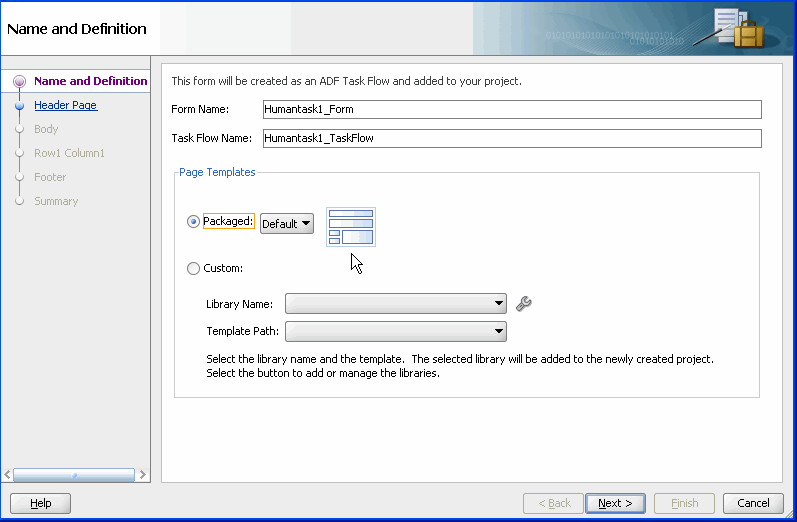Viewport: 797px width, 522px height.
Task: Go to the Header Page step link
Action: pyautogui.click(x=66, y=105)
